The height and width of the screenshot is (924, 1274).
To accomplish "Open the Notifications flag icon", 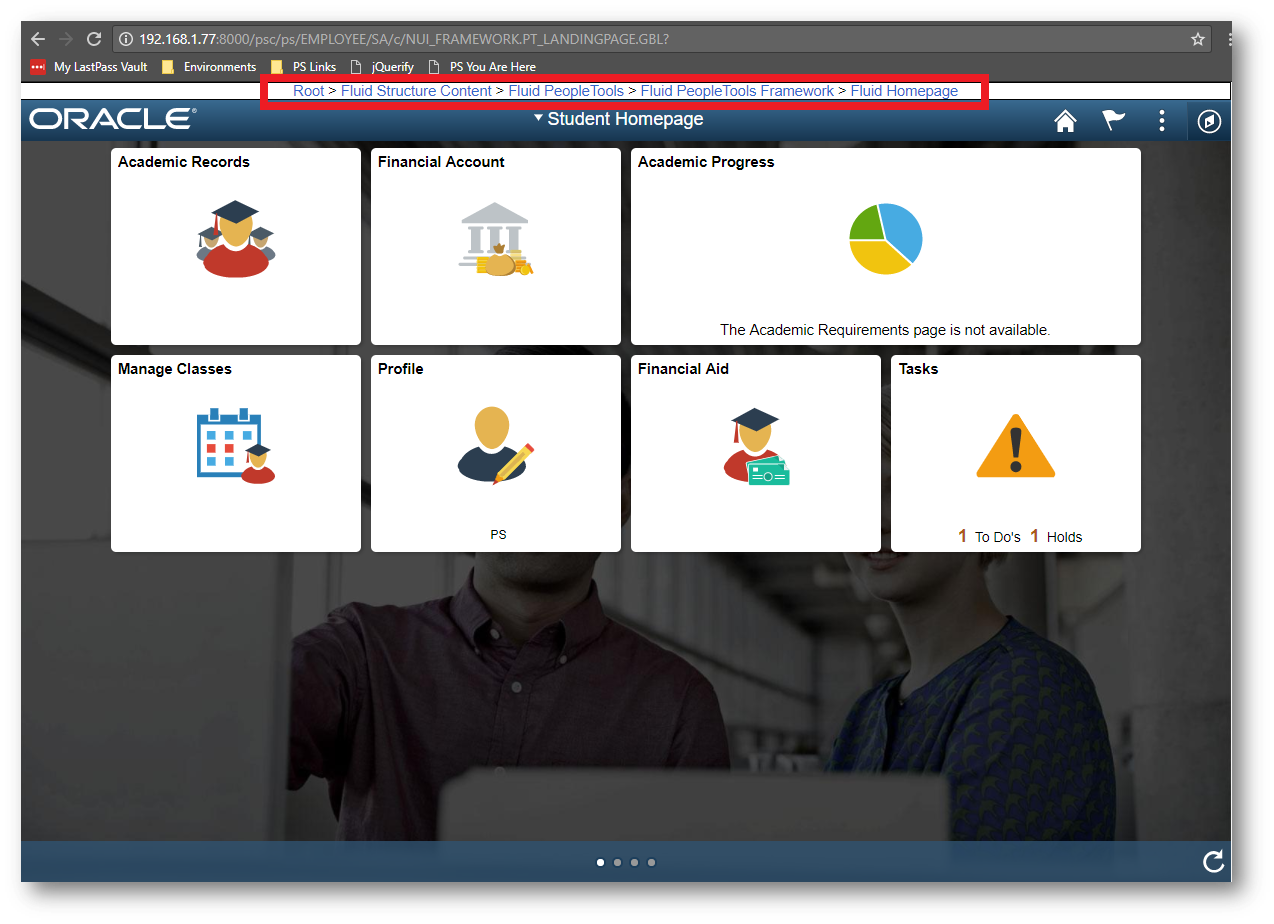I will coord(1113,121).
